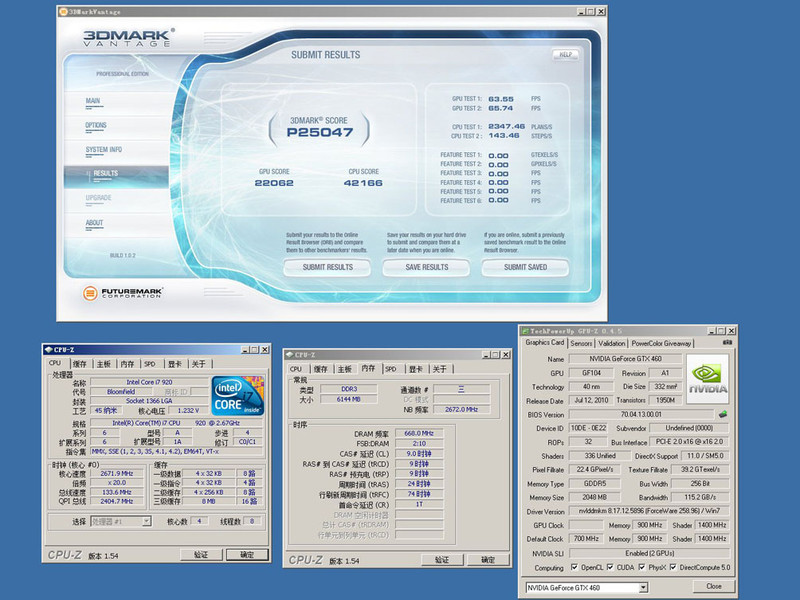Click the SUBMIT RESULTS button
Viewport: 800px width, 600px height.
(328, 267)
